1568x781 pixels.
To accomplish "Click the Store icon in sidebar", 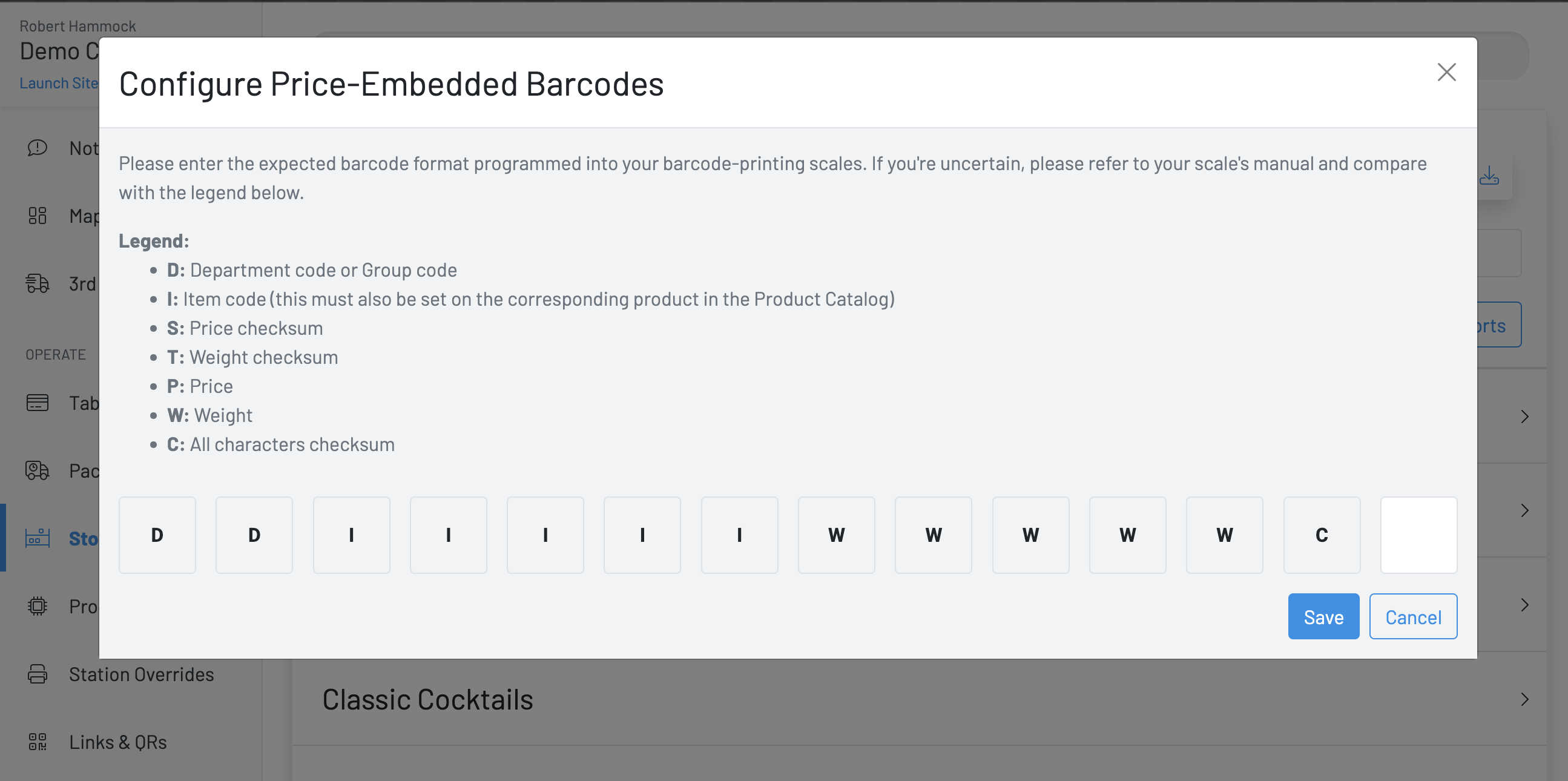I will [x=37, y=538].
